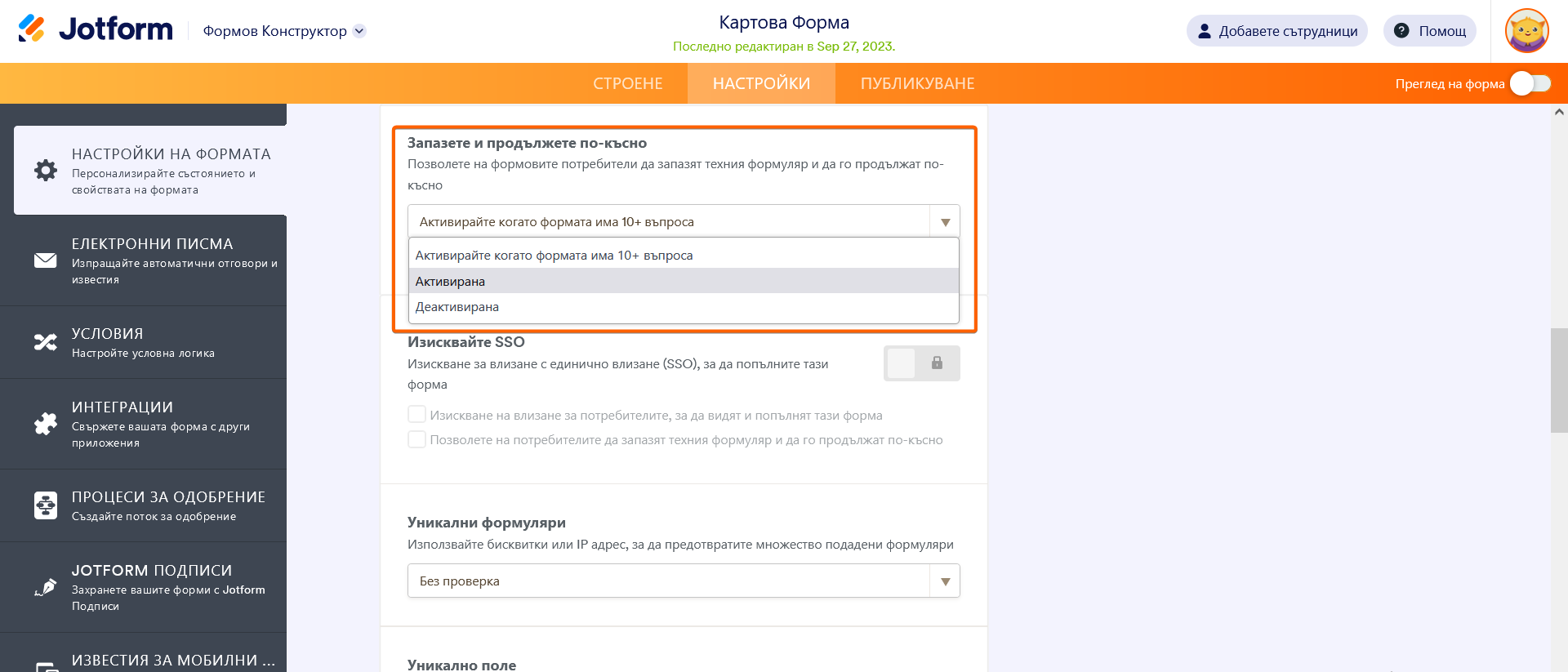Image resolution: width=1568 pixels, height=672 pixels.
Task: Switch to the СТРОЕНЕ tab
Action: 628,83
